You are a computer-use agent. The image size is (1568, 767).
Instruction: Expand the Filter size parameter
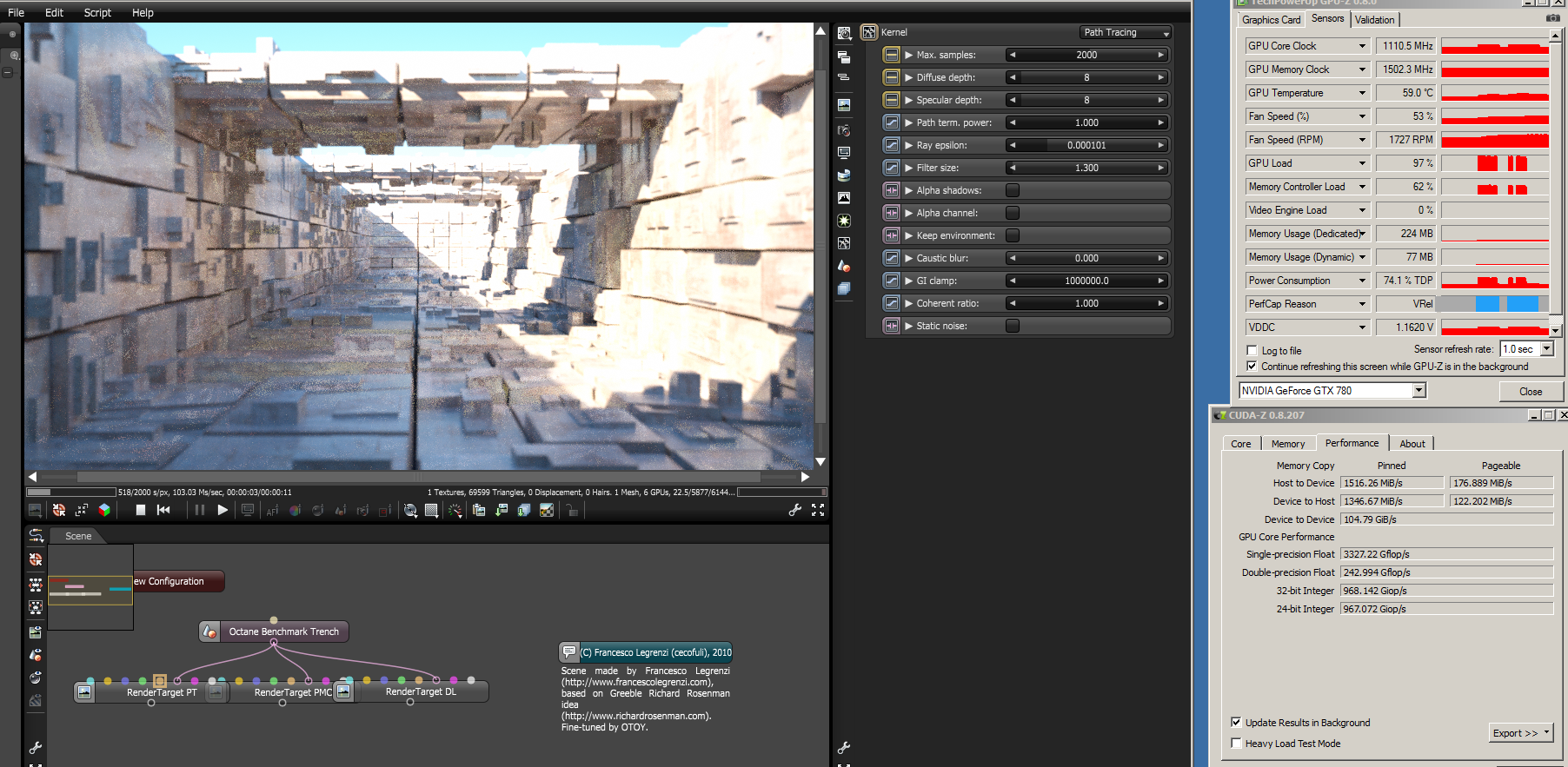(908, 168)
